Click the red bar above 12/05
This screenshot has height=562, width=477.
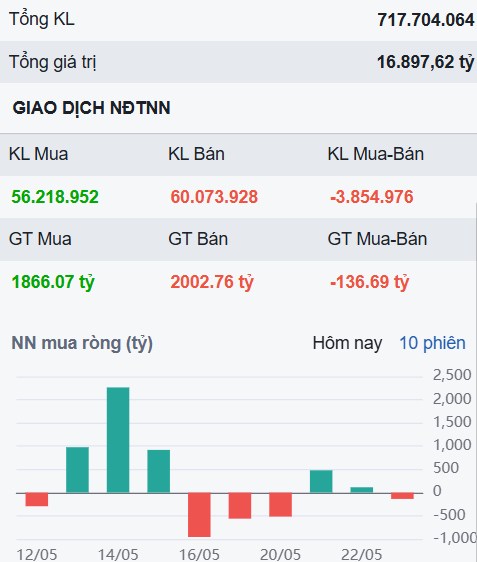[37, 500]
